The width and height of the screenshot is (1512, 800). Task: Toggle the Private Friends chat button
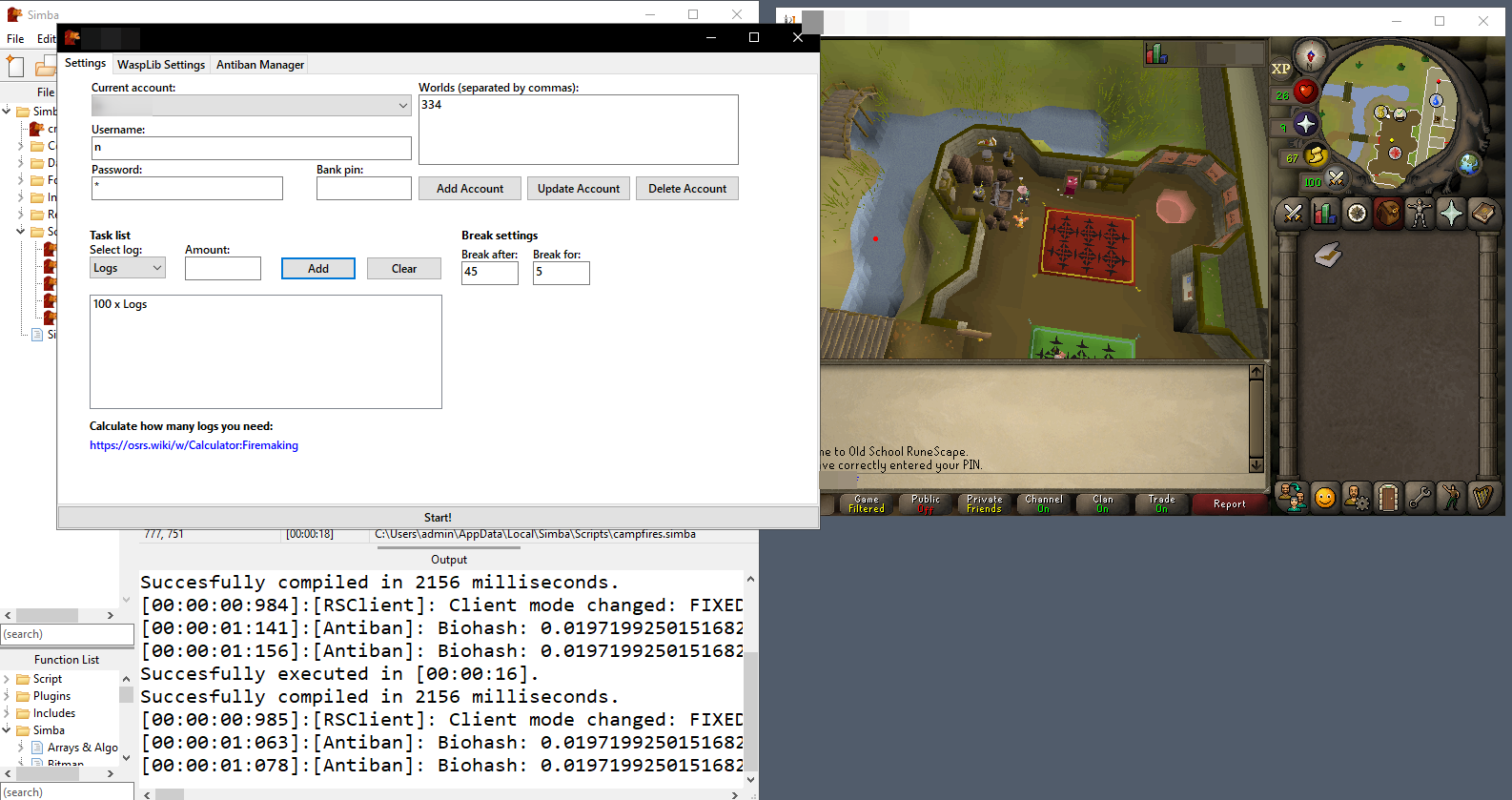tap(985, 503)
